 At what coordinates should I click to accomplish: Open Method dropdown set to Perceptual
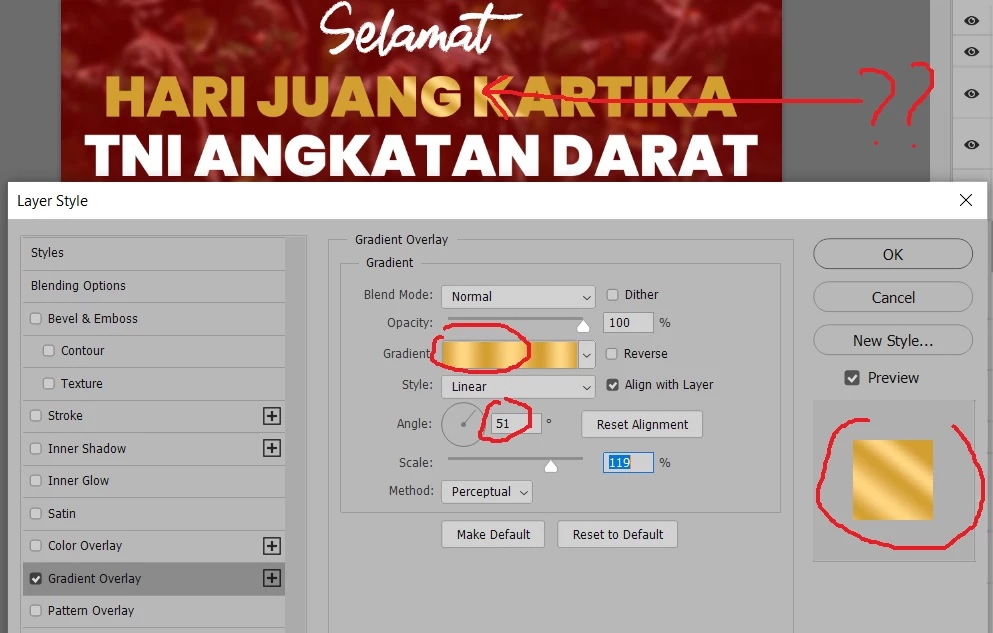[x=486, y=492]
